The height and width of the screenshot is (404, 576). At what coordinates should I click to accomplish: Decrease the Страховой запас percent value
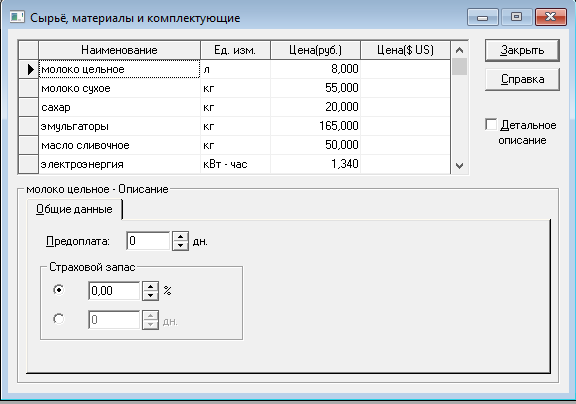pyautogui.click(x=150, y=296)
